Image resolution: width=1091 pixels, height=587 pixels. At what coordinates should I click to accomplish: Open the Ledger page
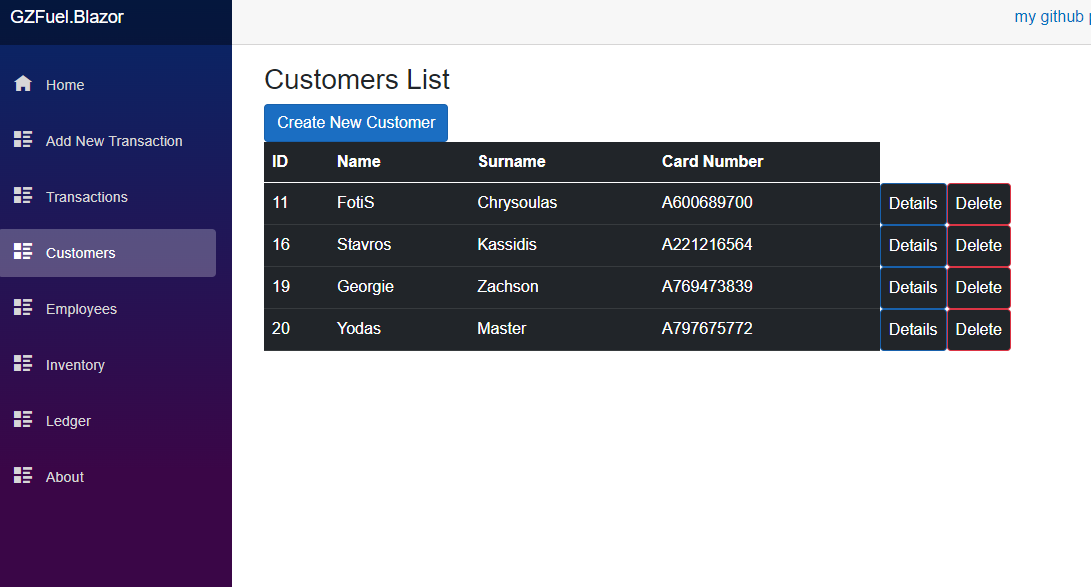point(108,421)
